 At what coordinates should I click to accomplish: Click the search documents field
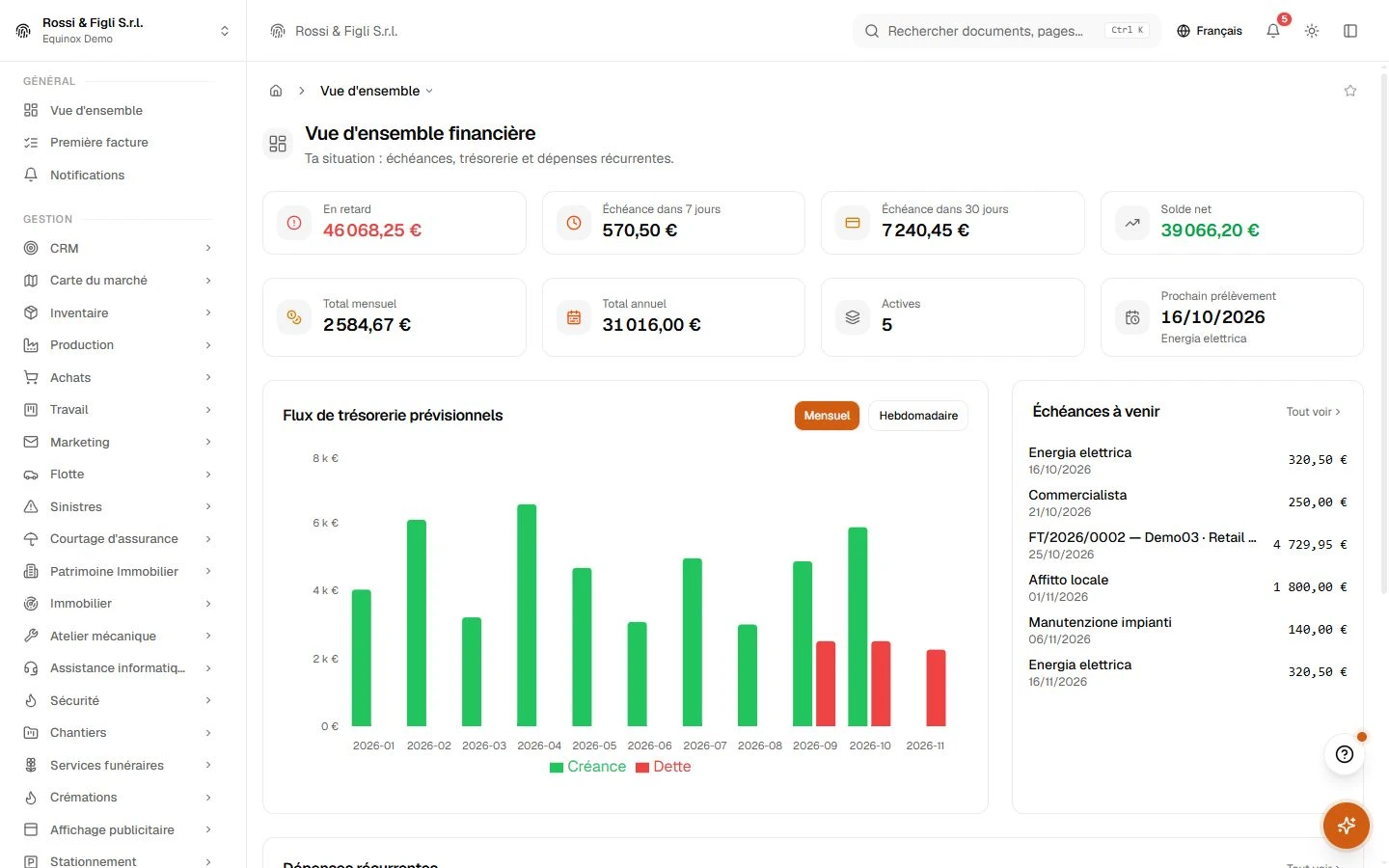pyautogui.click(x=1006, y=31)
